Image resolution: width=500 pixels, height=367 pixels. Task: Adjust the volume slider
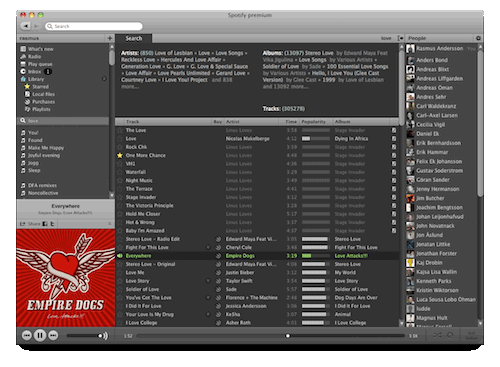(84, 336)
